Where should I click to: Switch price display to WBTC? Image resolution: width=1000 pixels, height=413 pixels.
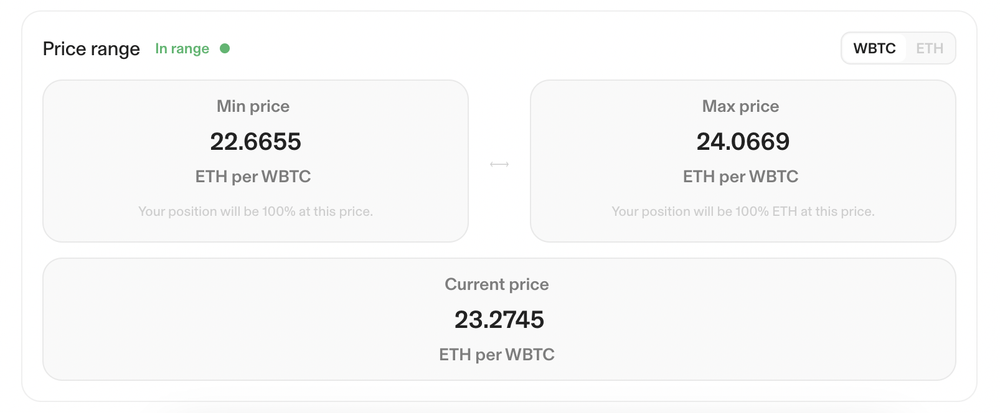tap(874, 48)
